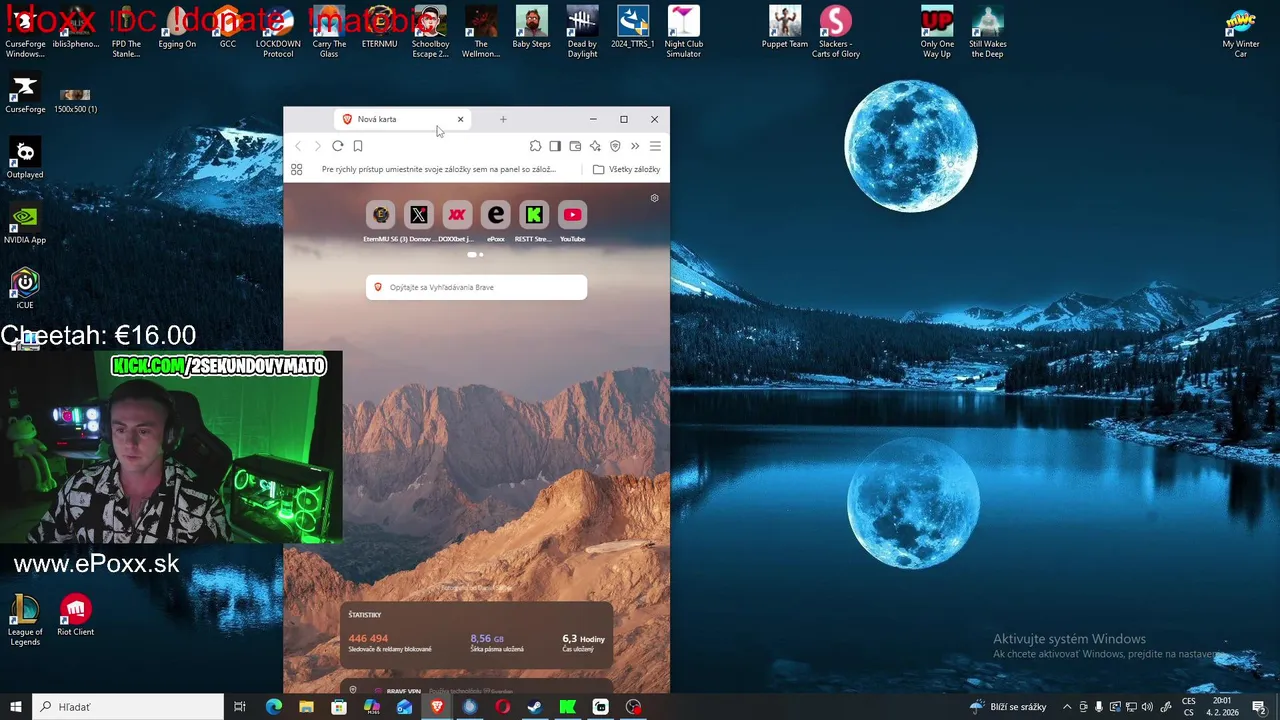
Task: Click the bookmark this page icon
Action: 358,146
